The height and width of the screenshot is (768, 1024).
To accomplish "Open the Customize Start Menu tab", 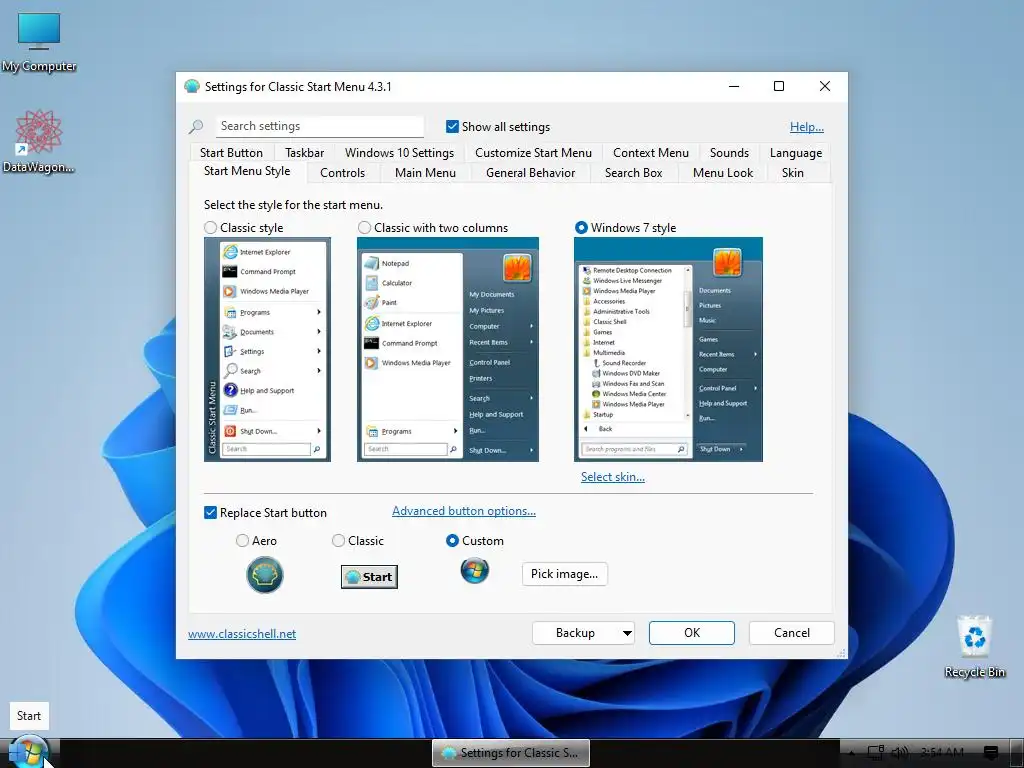I will tap(533, 152).
